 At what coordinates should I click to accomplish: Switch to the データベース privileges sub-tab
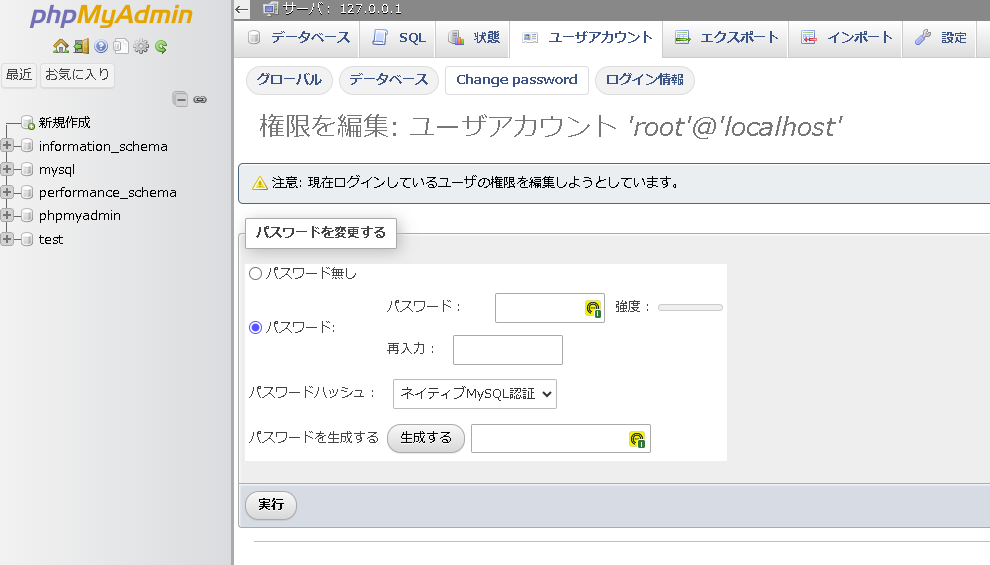(x=389, y=80)
